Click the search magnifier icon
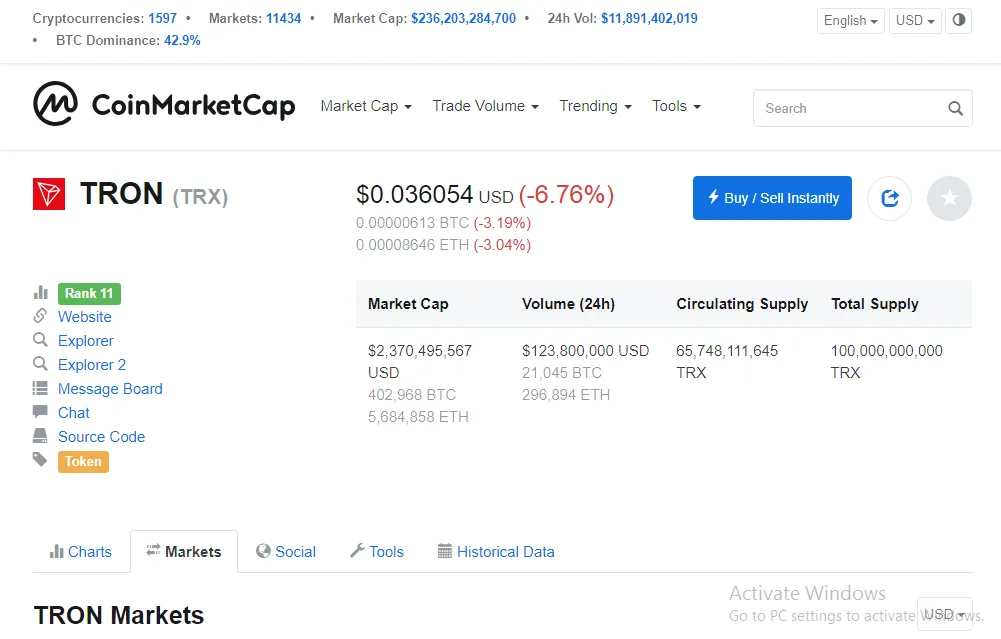The width and height of the screenshot is (1001, 639). click(955, 109)
